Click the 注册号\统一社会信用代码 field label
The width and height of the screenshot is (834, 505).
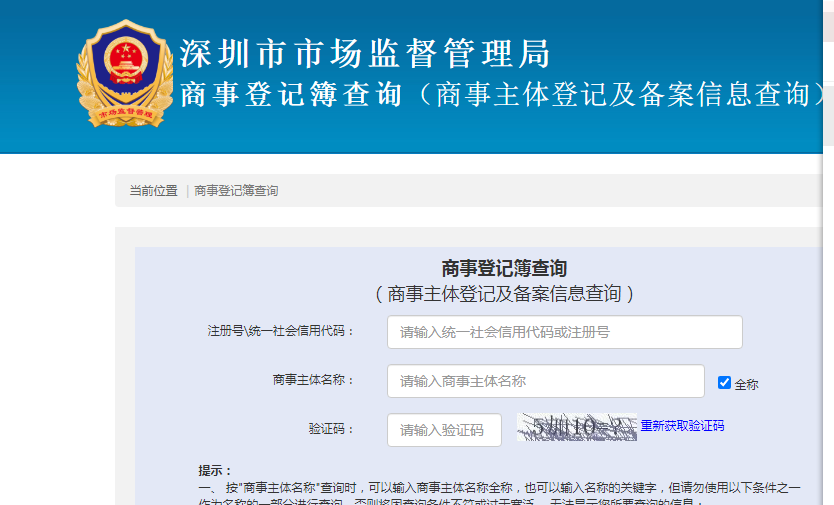[281, 331]
